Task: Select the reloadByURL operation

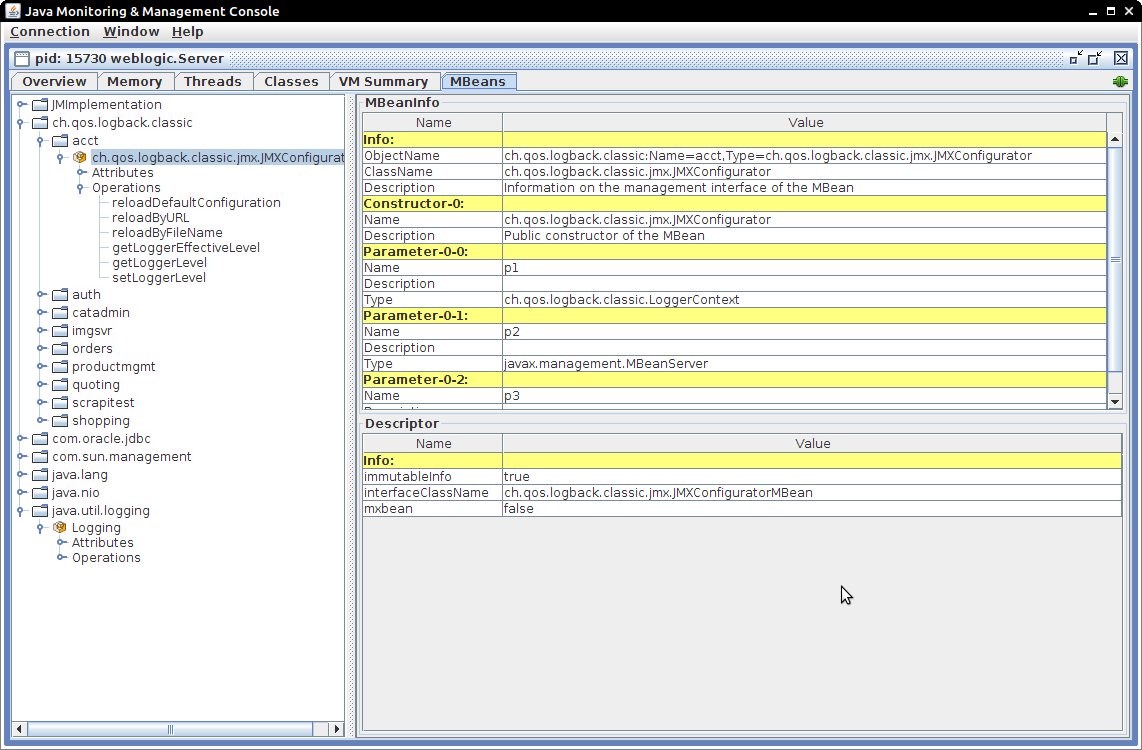Action: [150, 218]
